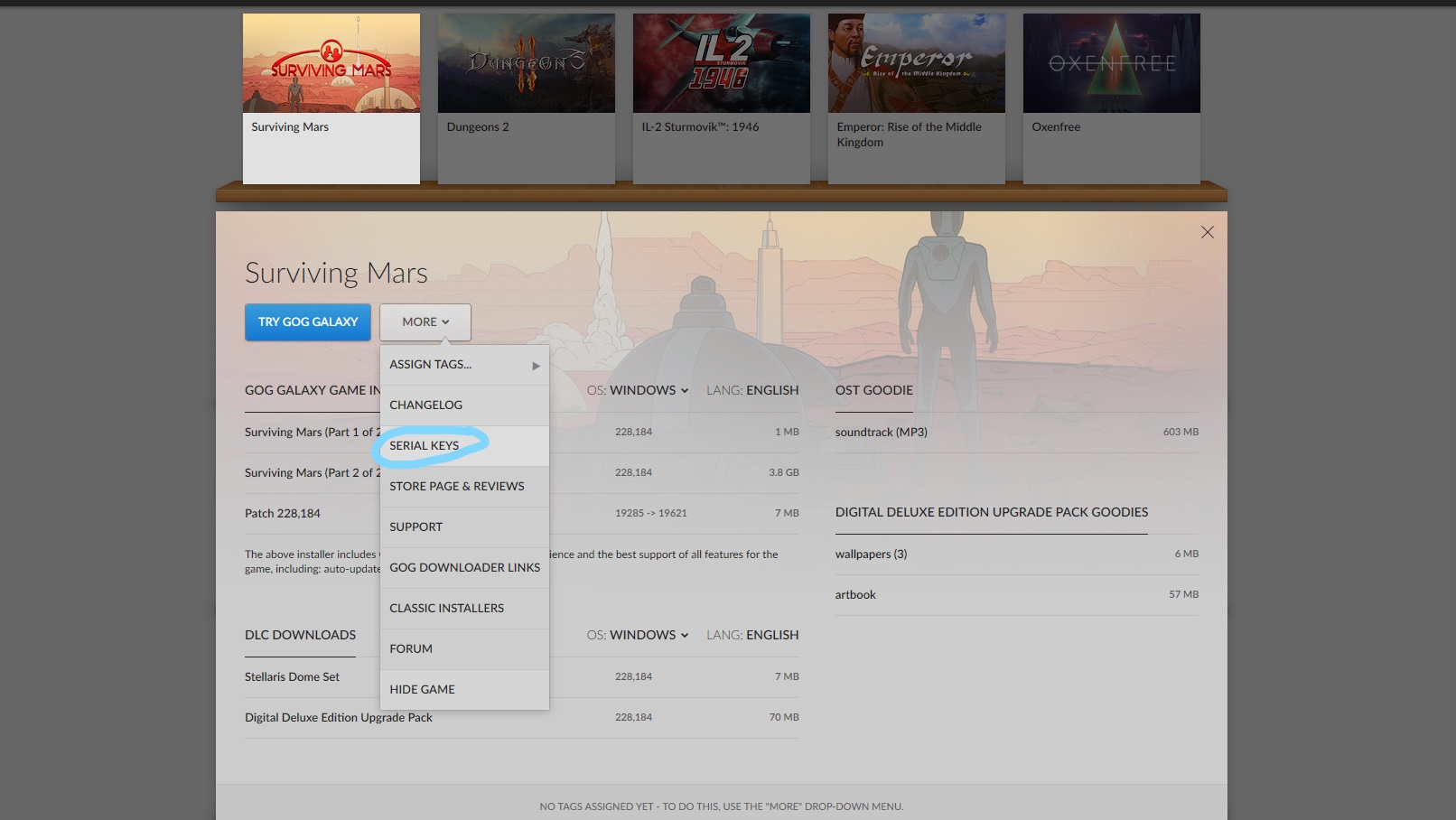The image size is (1456, 820).
Task: Change the installer LANG: ENGLISH selector
Action: [x=752, y=390]
